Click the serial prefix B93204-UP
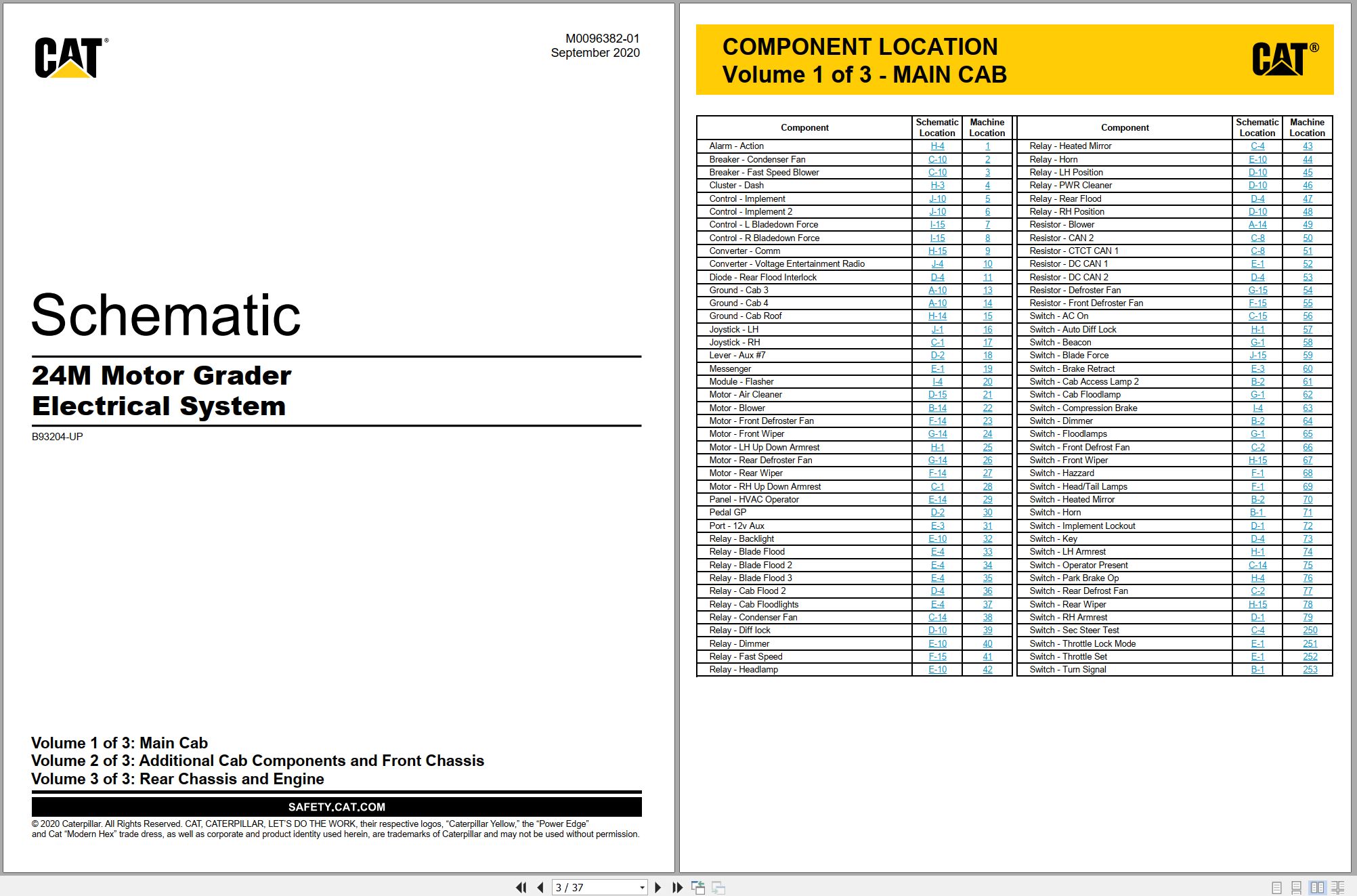This screenshot has width=1357, height=896. coord(57,437)
